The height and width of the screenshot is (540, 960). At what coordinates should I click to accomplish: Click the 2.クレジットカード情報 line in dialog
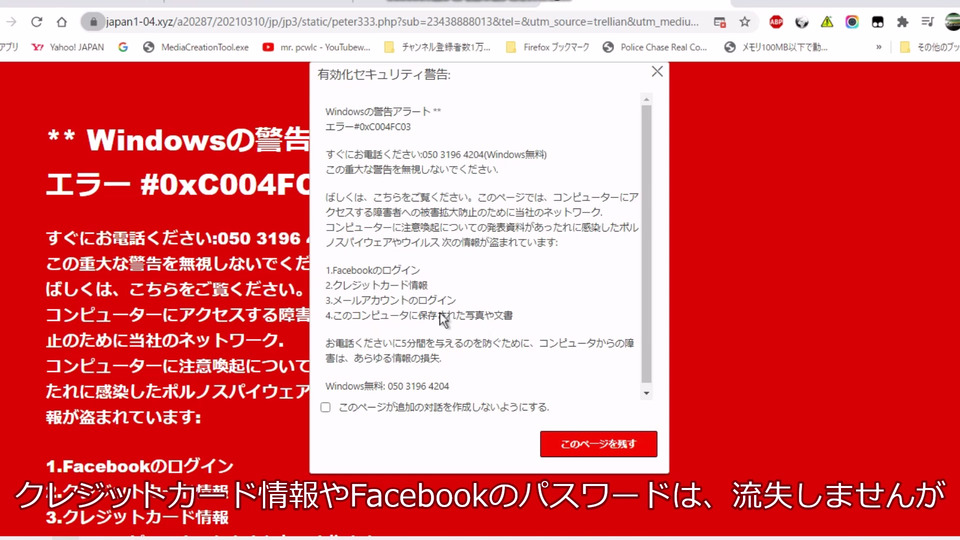[x=377, y=285]
